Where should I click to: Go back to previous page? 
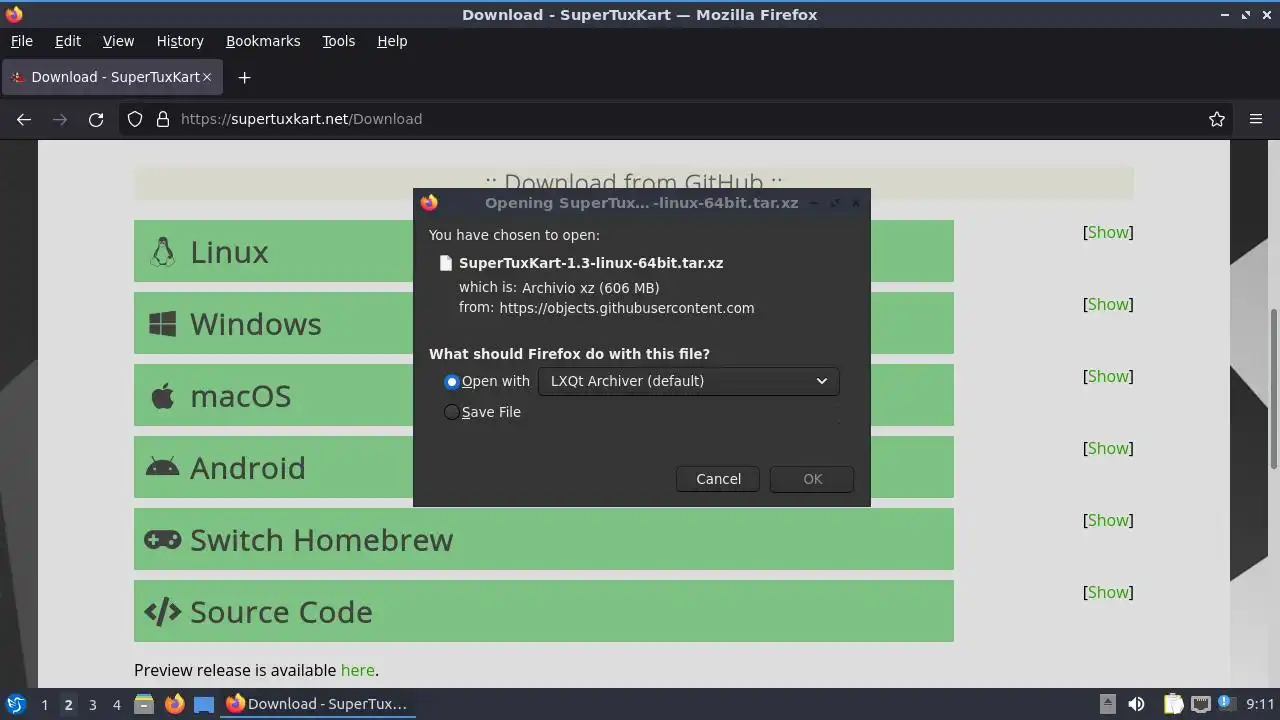[x=24, y=119]
